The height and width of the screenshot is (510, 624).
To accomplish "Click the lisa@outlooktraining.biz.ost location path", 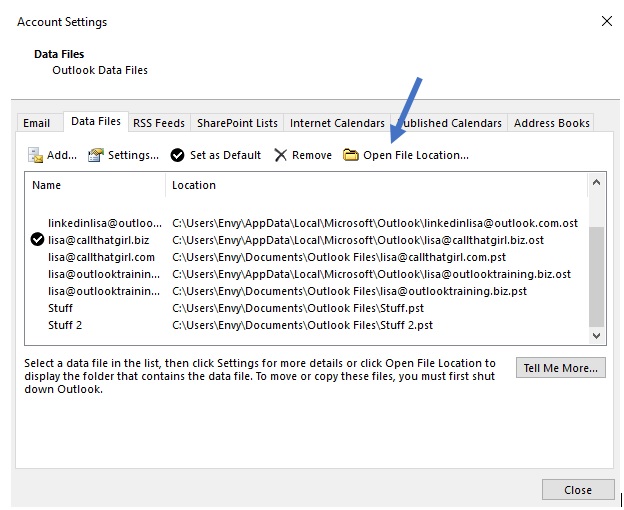I will pos(371,274).
